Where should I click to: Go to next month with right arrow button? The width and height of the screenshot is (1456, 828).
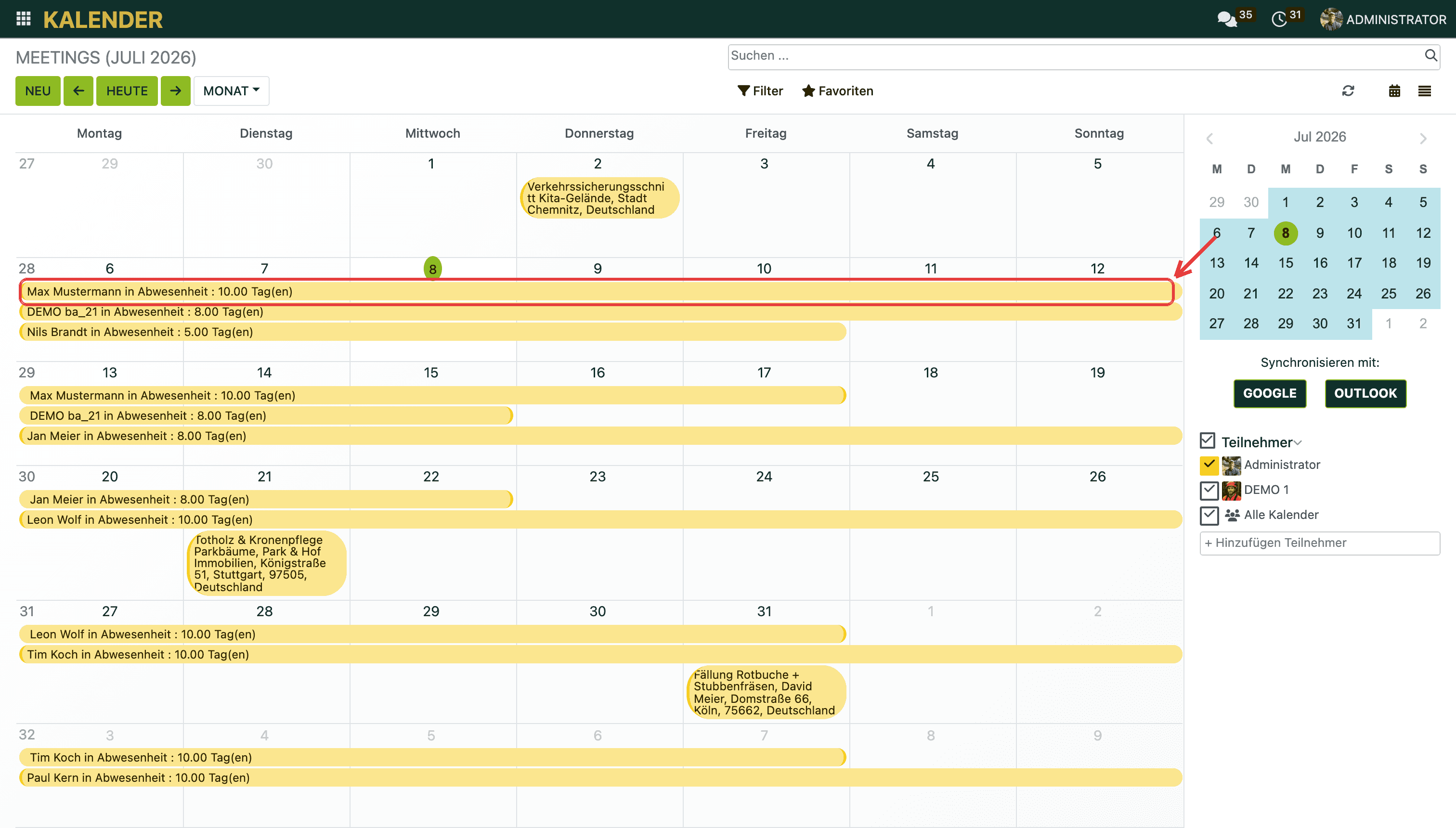175,91
